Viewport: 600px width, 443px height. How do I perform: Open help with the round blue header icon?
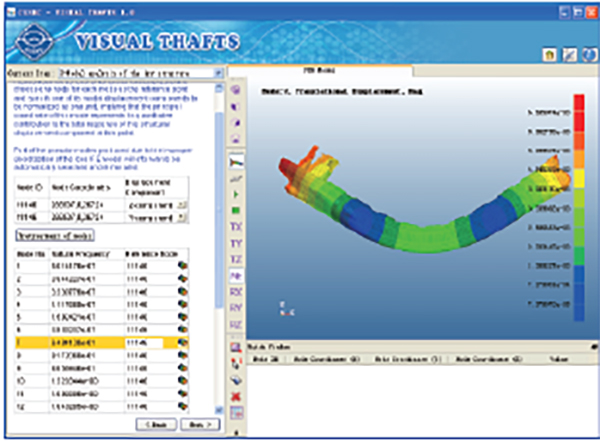[589, 55]
